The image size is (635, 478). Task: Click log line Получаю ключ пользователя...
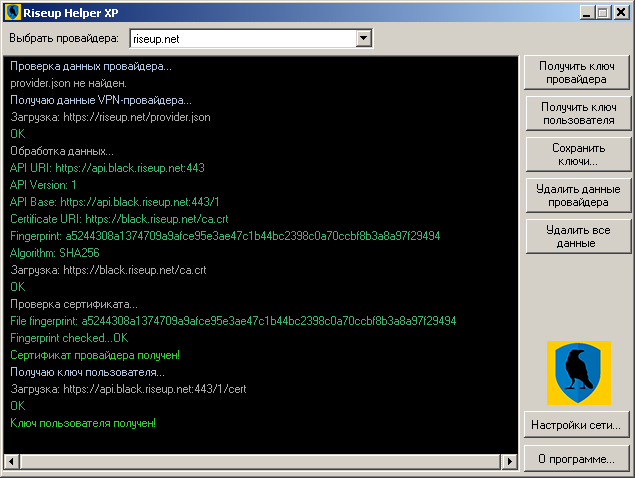point(87,372)
